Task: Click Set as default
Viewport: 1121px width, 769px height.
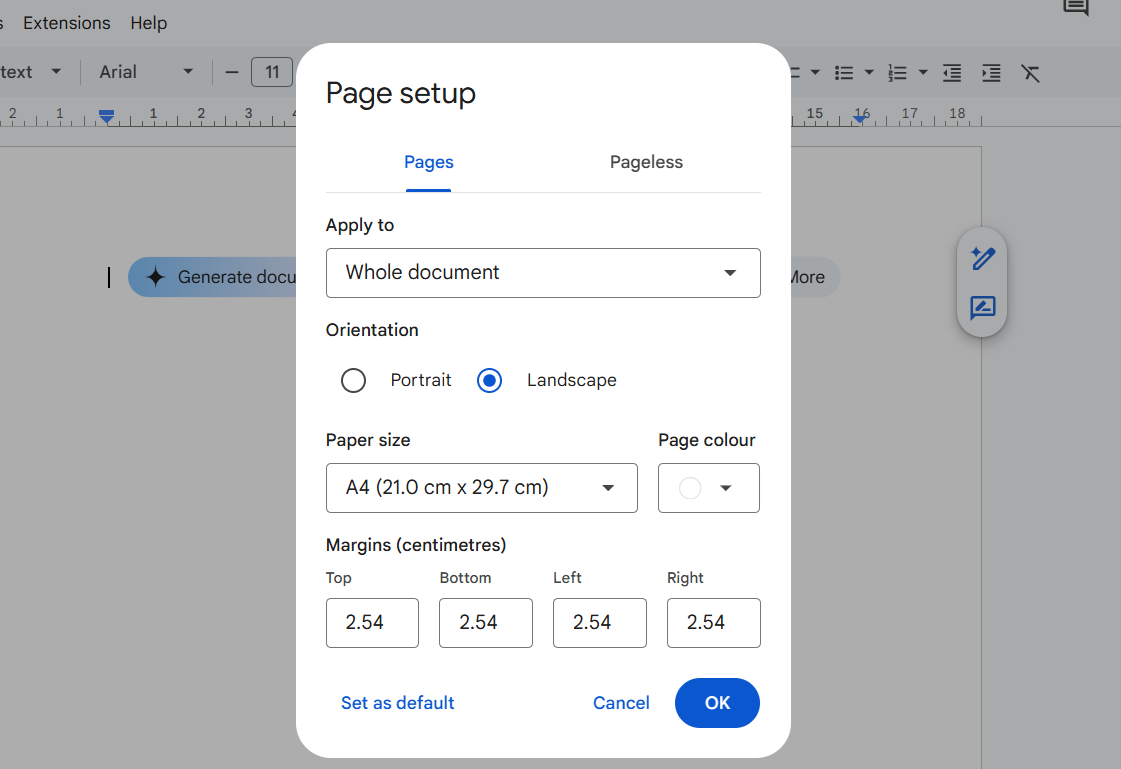Action: click(397, 703)
